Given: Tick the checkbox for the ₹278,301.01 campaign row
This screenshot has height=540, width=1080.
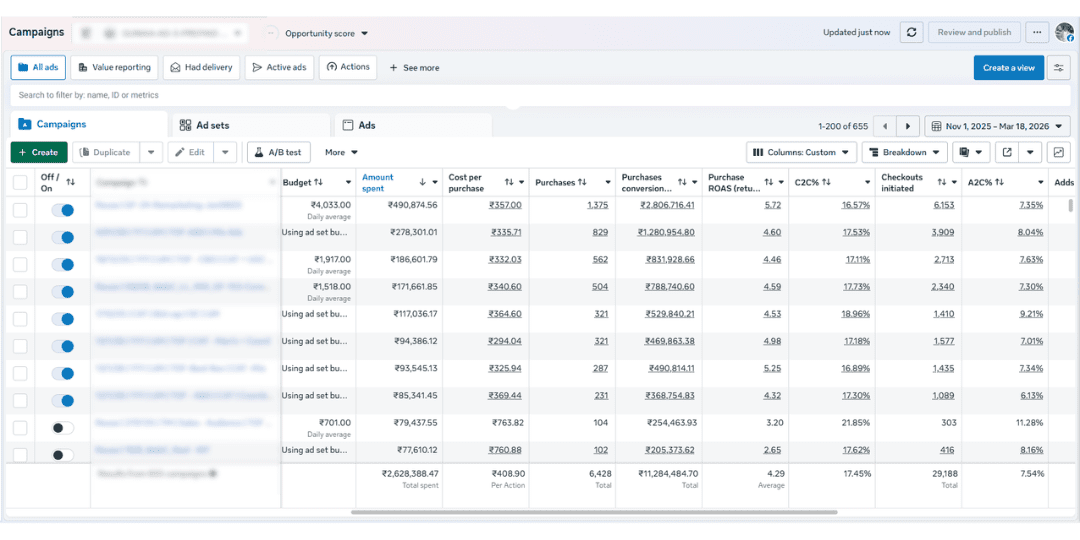Looking at the screenshot, I should pyautogui.click(x=20, y=237).
